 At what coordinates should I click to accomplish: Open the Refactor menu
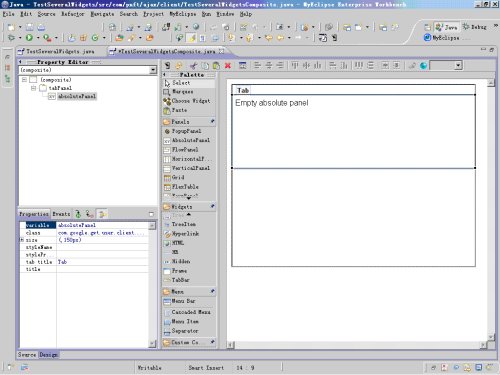point(73,14)
